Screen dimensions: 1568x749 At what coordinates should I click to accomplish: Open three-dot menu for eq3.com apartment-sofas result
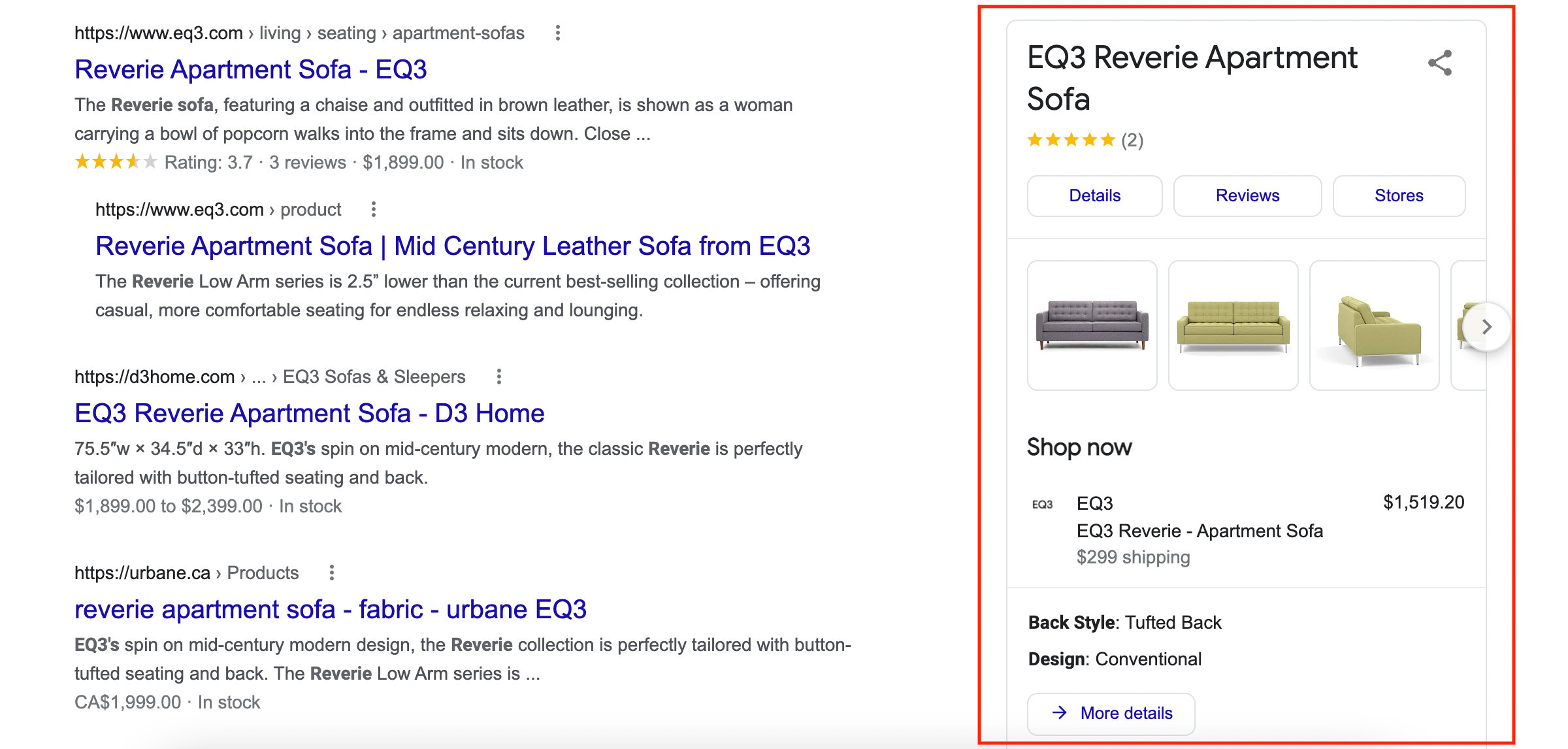click(557, 33)
